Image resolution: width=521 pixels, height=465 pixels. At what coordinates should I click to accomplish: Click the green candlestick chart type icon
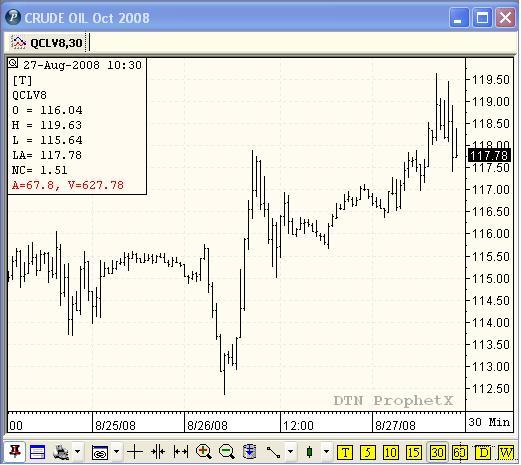pyautogui.click(x=309, y=452)
